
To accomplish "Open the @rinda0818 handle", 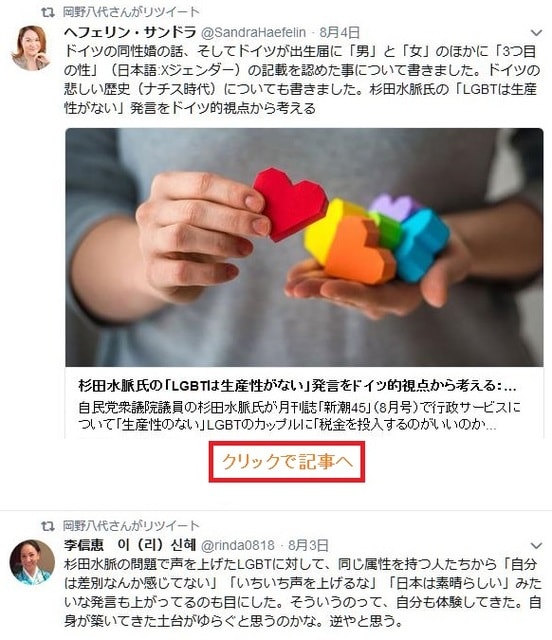I will 238,546.
